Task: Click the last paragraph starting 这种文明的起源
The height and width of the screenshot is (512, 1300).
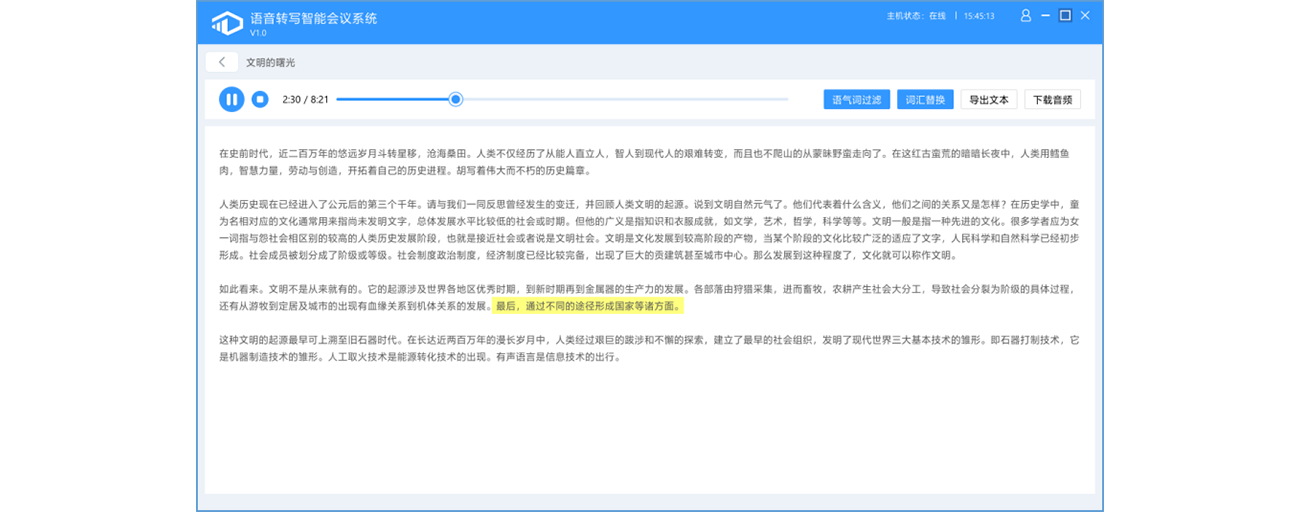Action: 640,348
